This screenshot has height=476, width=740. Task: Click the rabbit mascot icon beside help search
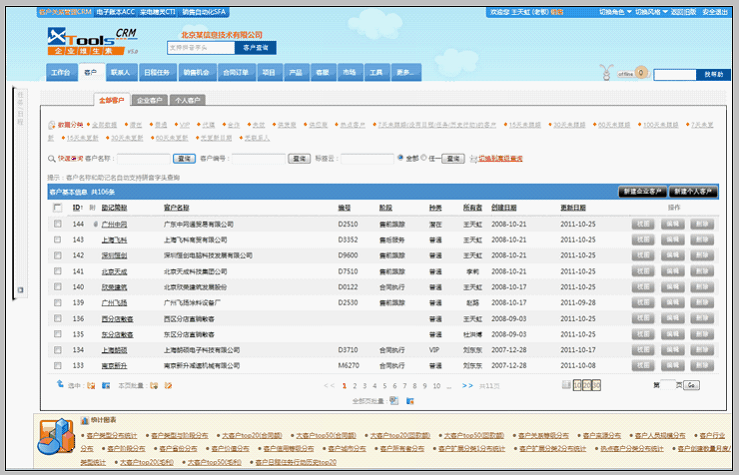click(x=605, y=72)
